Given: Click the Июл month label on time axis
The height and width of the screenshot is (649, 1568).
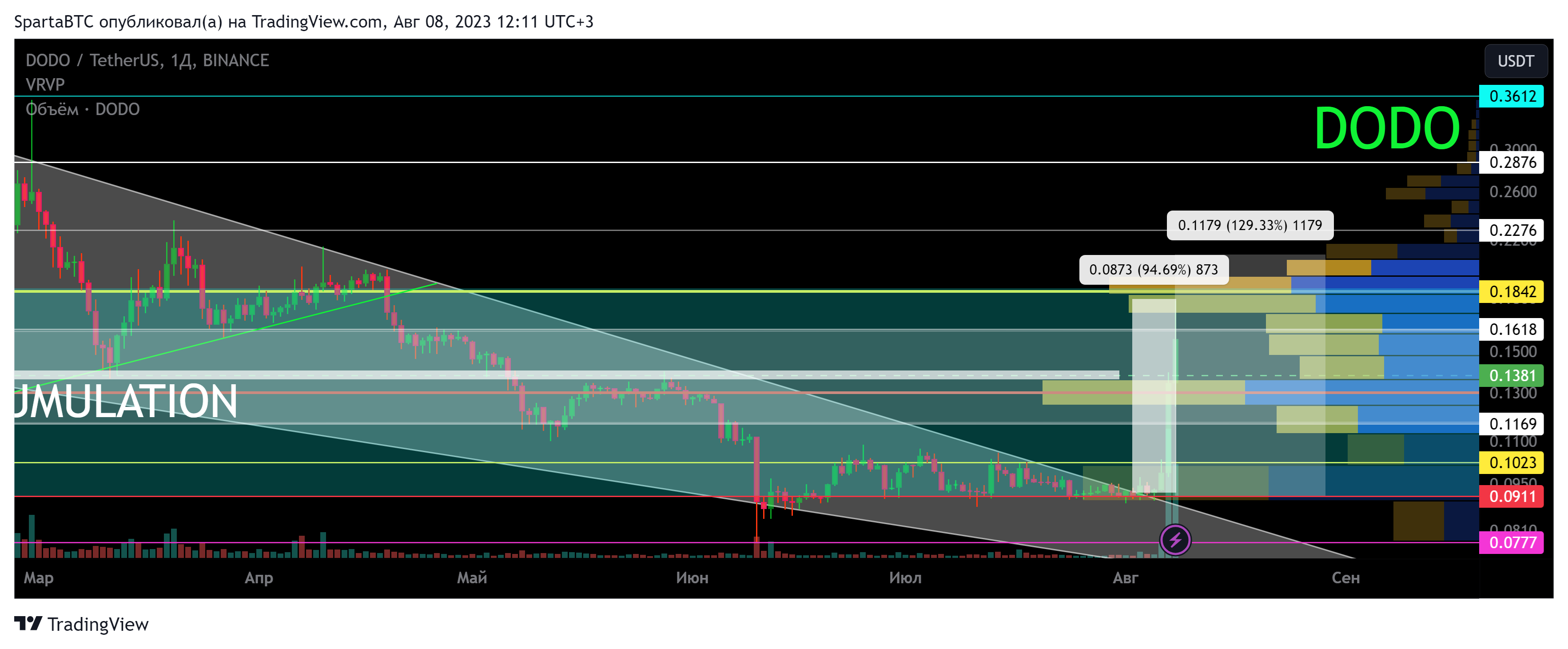Looking at the screenshot, I should point(905,578).
